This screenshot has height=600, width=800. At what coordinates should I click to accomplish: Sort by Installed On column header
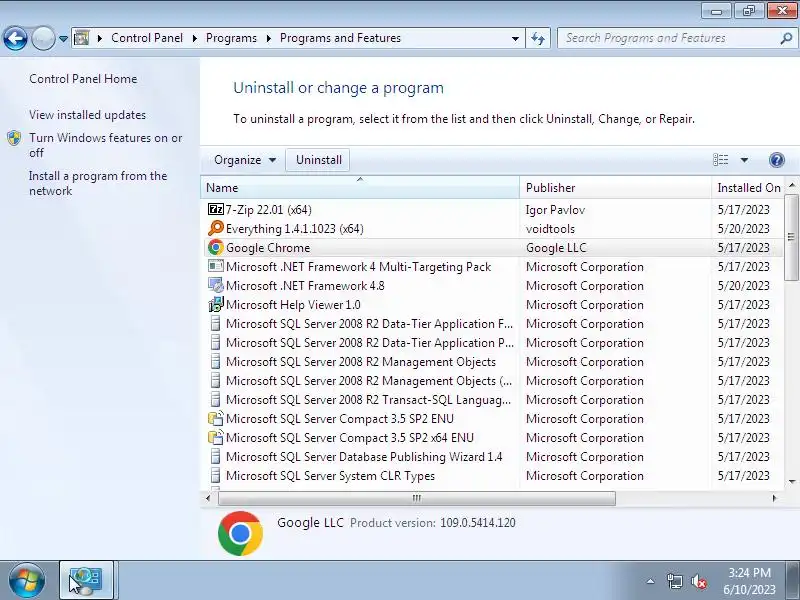(747, 188)
